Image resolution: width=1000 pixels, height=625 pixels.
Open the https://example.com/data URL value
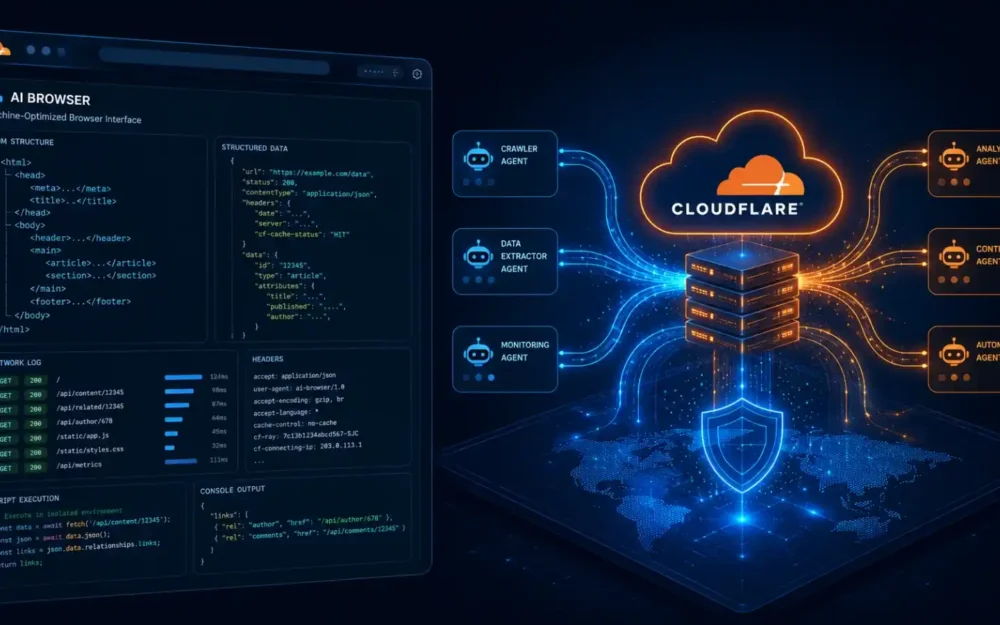tap(321, 173)
